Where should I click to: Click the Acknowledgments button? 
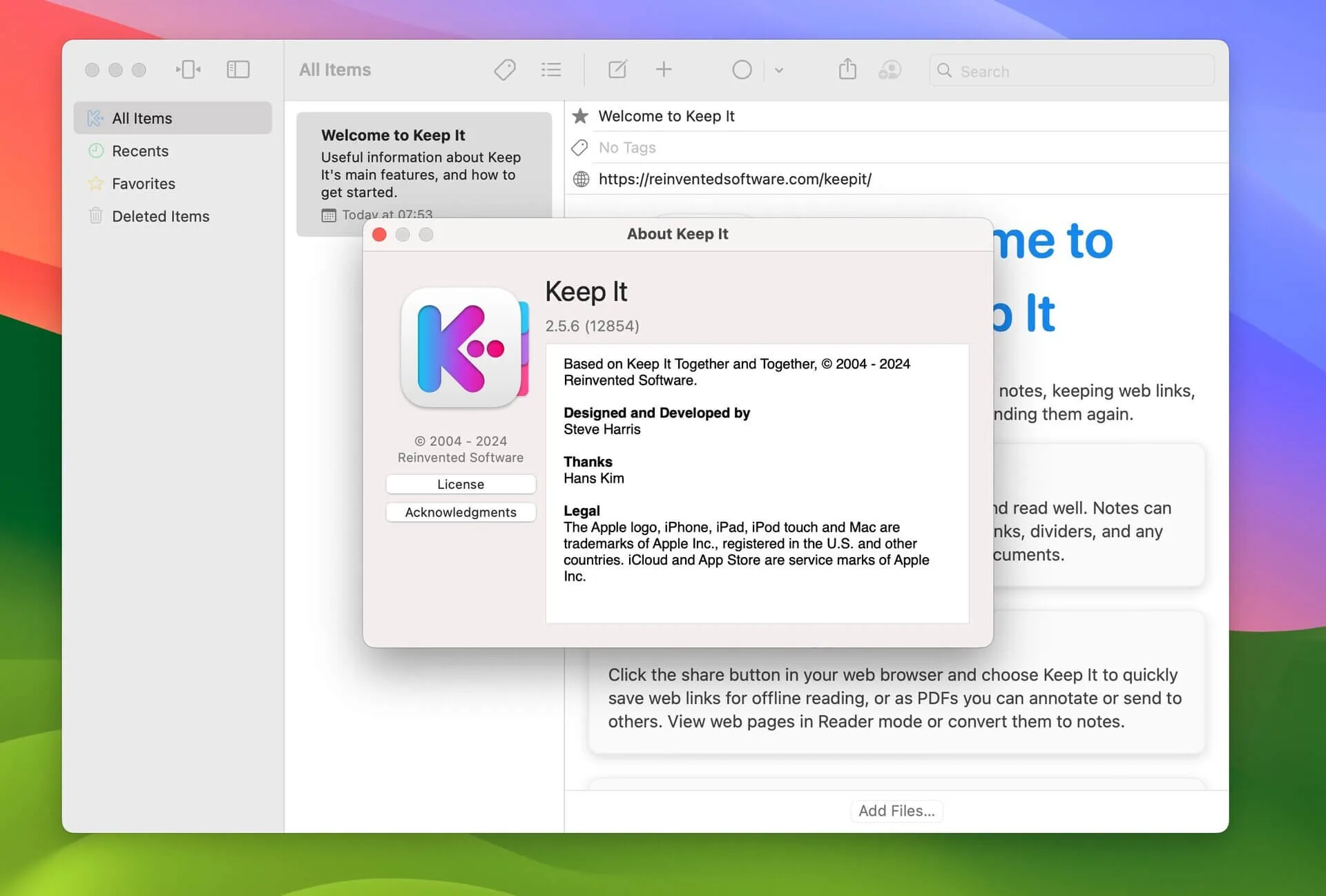[x=461, y=512]
